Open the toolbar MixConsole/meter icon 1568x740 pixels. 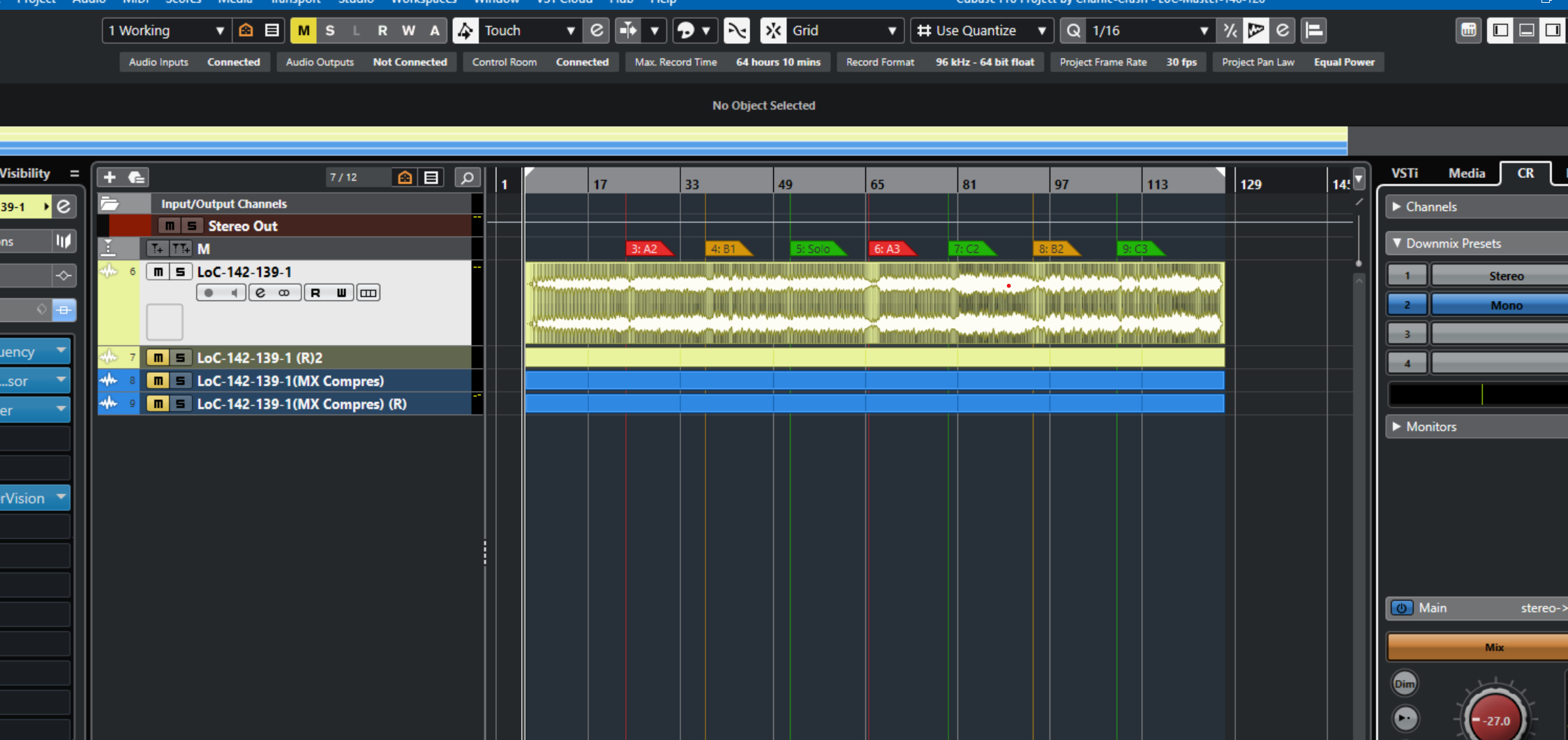point(1469,30)
